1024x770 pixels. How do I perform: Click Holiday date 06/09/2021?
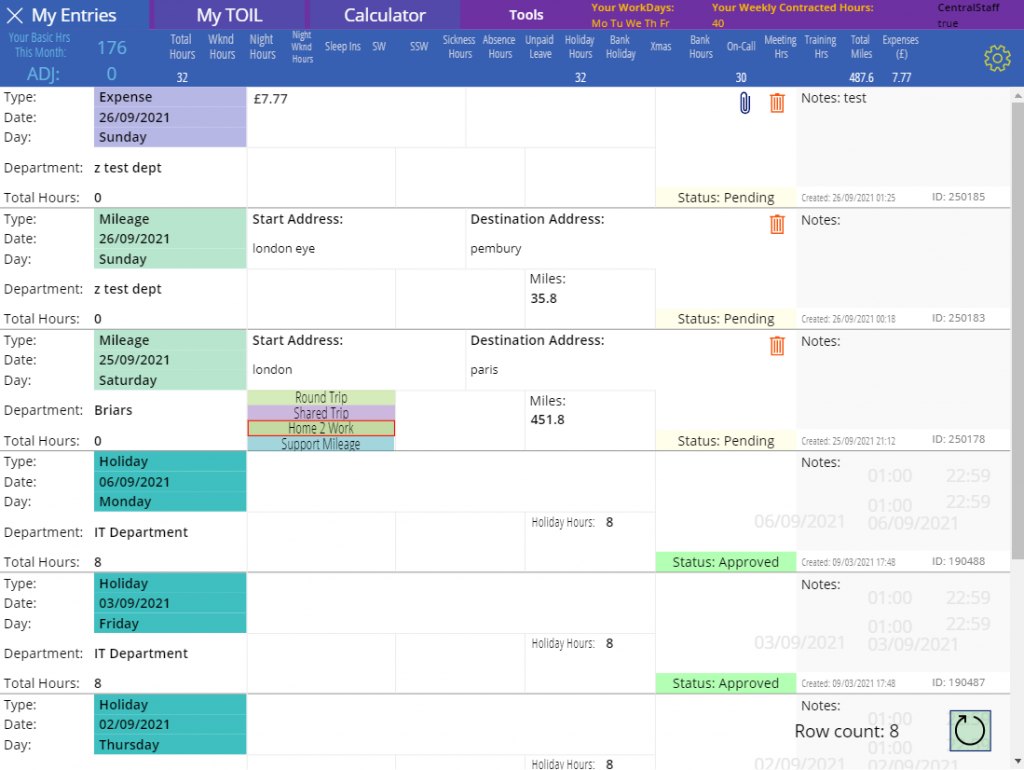[134, 482]
